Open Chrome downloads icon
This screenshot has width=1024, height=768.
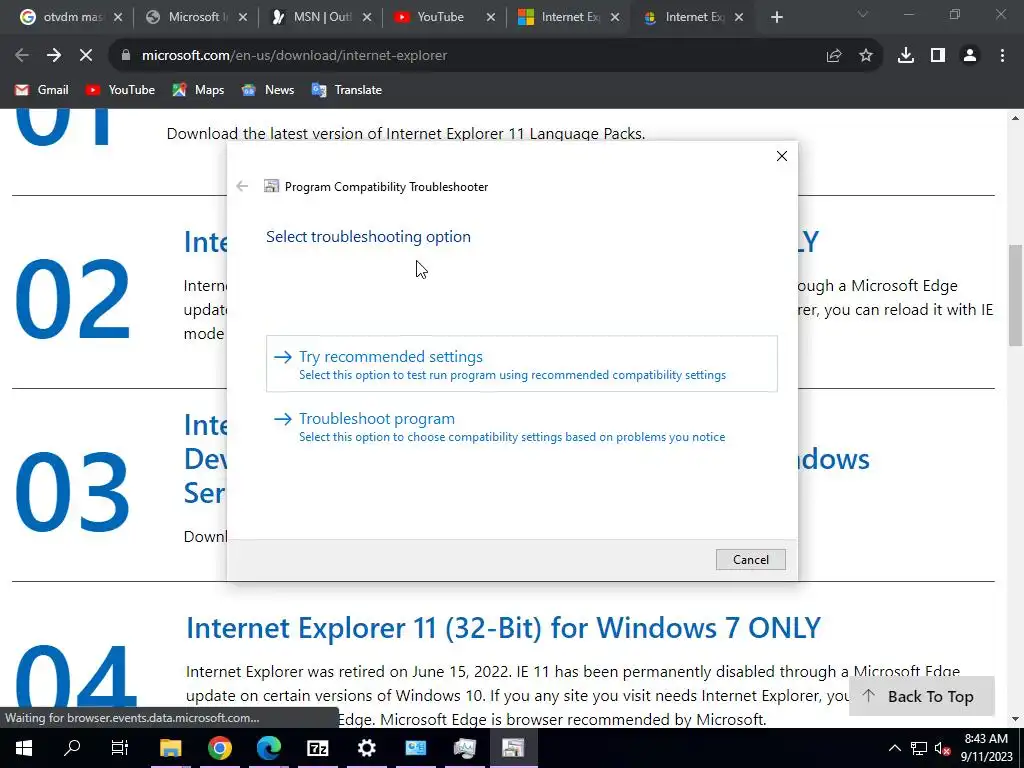point(906,56)
